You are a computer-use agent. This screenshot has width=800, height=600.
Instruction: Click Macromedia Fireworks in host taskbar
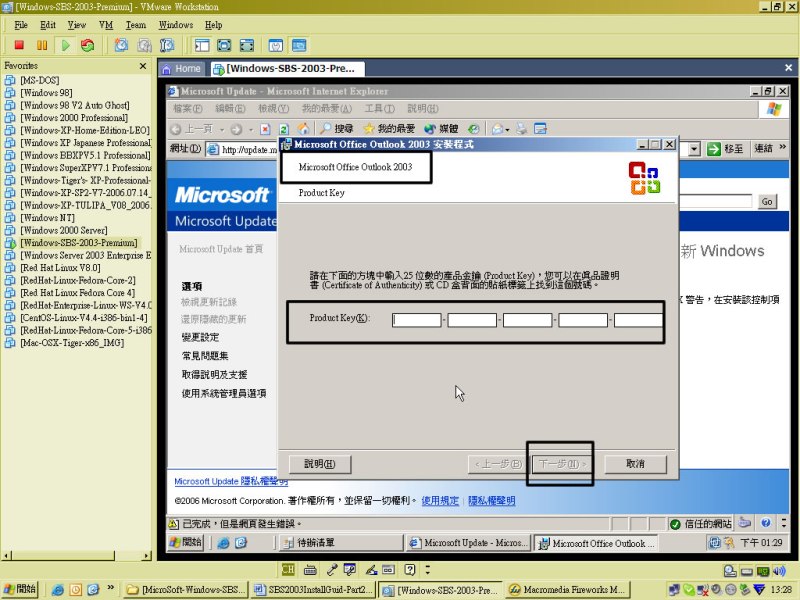[568, 590]
